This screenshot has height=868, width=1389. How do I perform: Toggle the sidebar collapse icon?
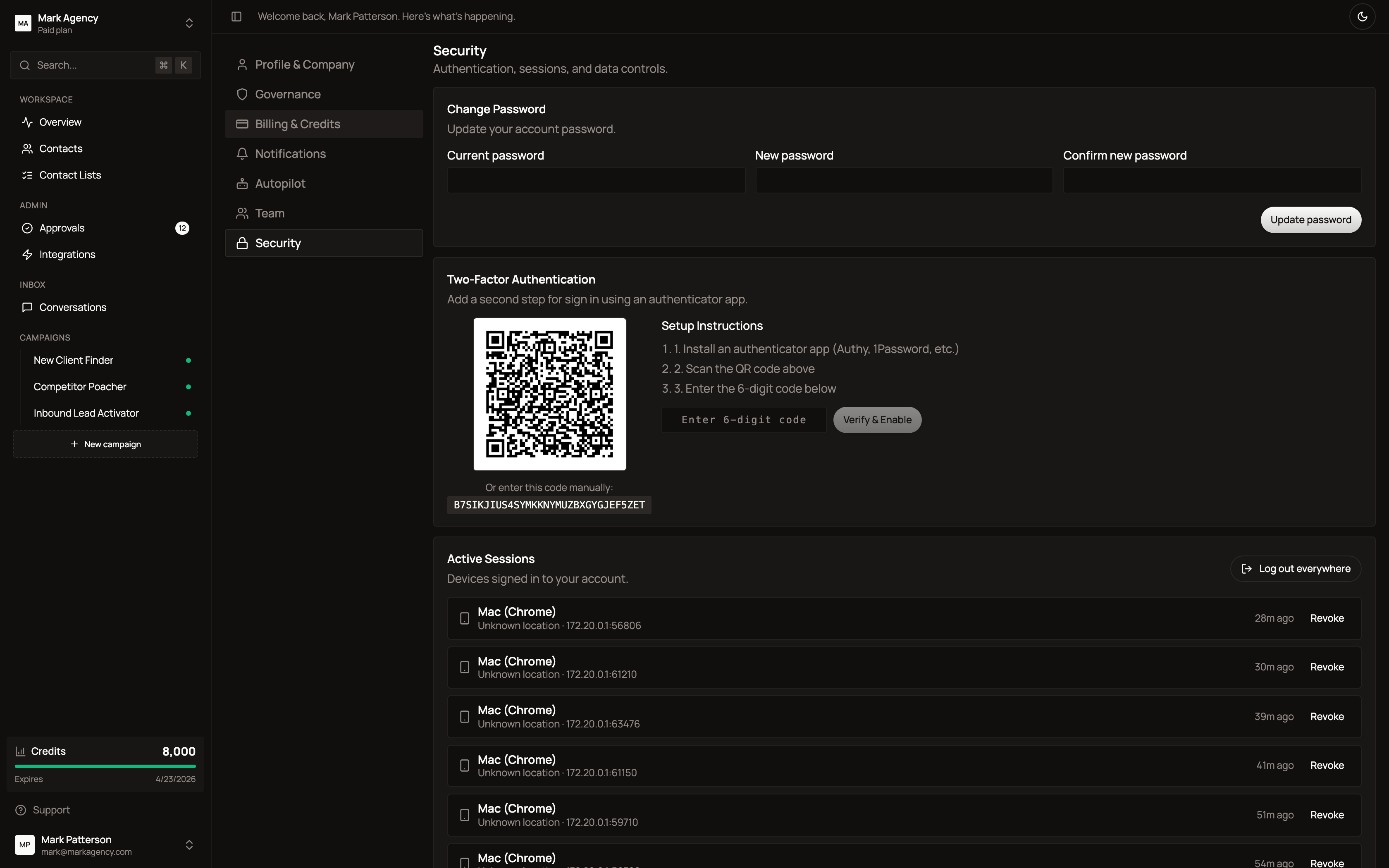click(236, 16)
